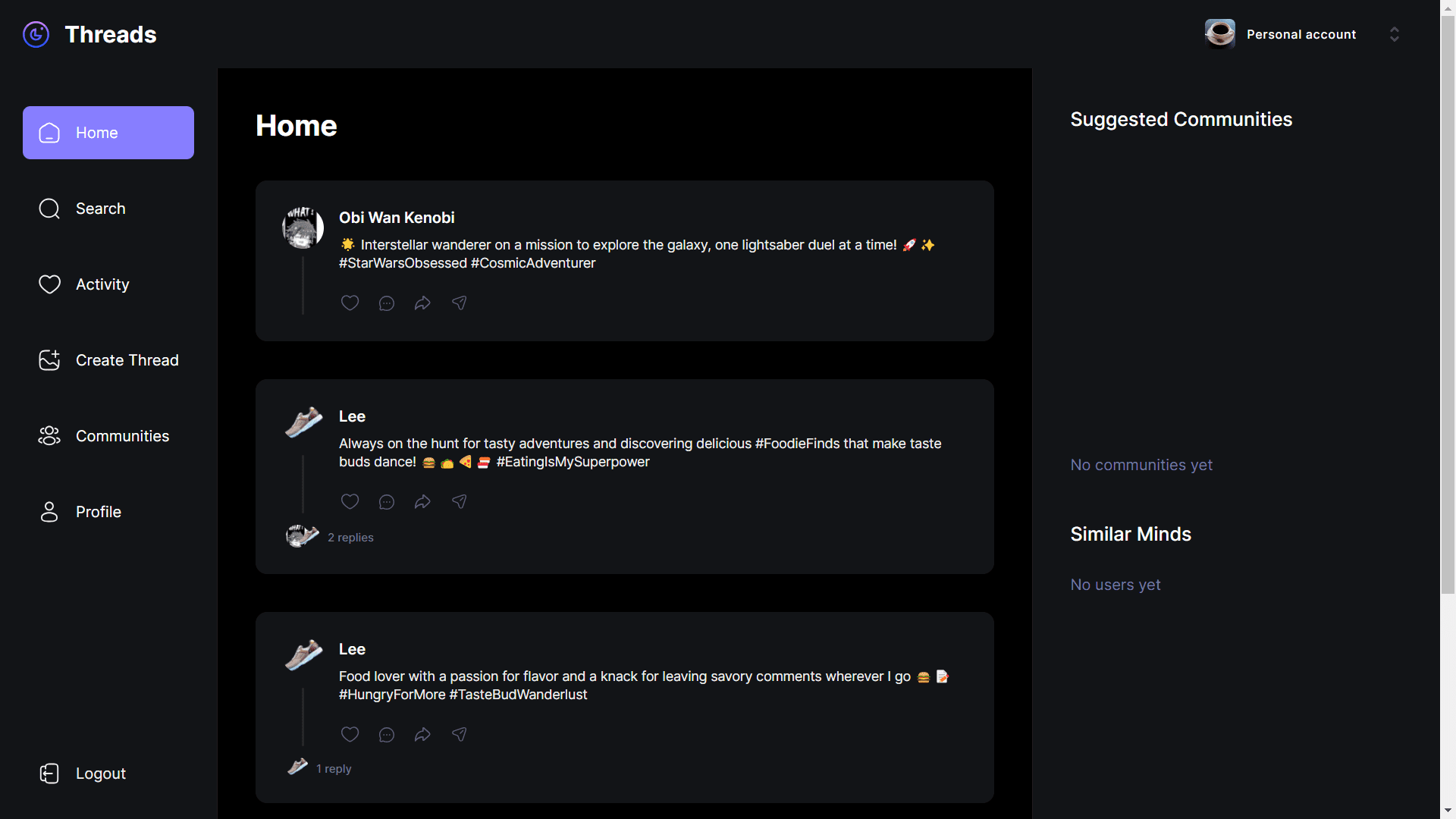Show the 1 reply on Lee's food lover post

[334, 768]
